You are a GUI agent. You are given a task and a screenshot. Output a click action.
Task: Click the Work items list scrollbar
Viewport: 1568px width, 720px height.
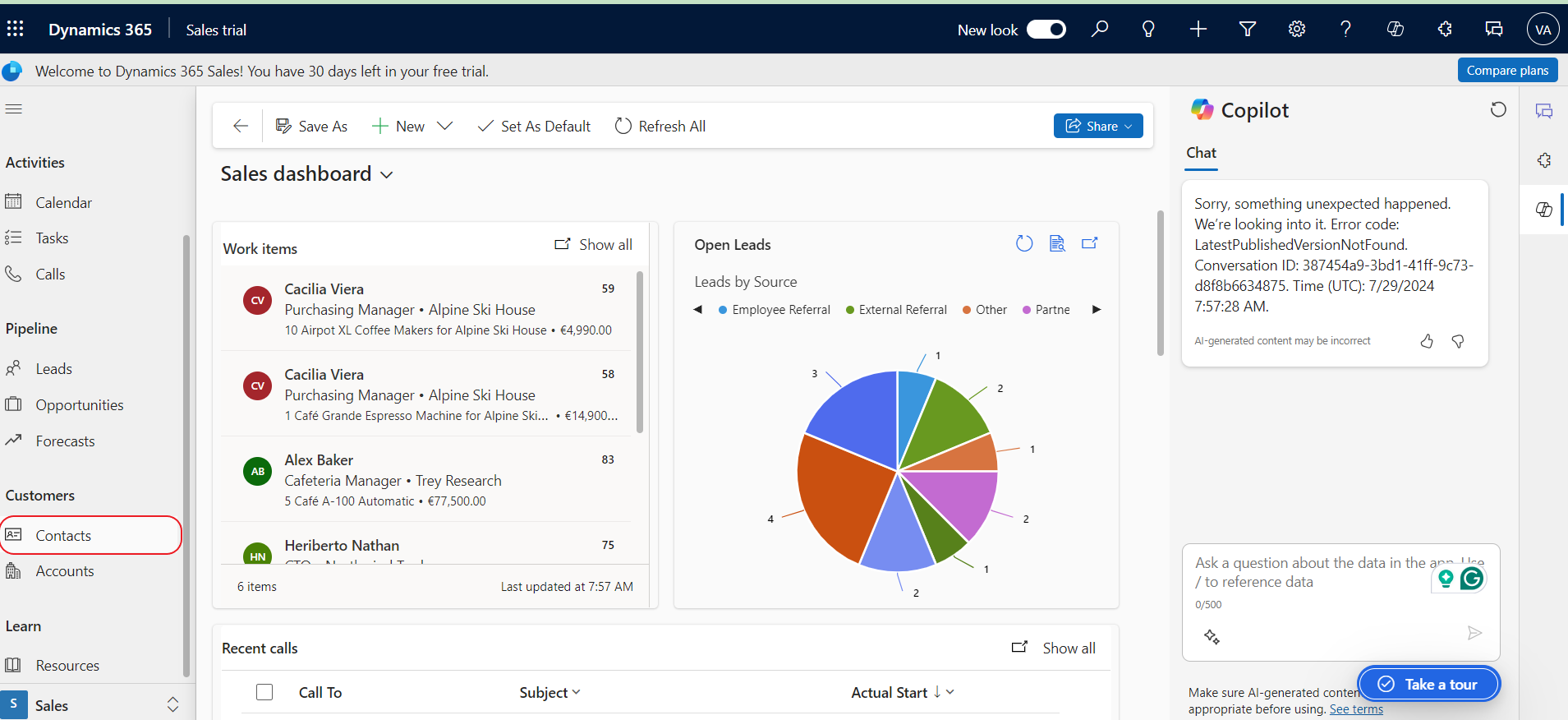coord(640,352)
